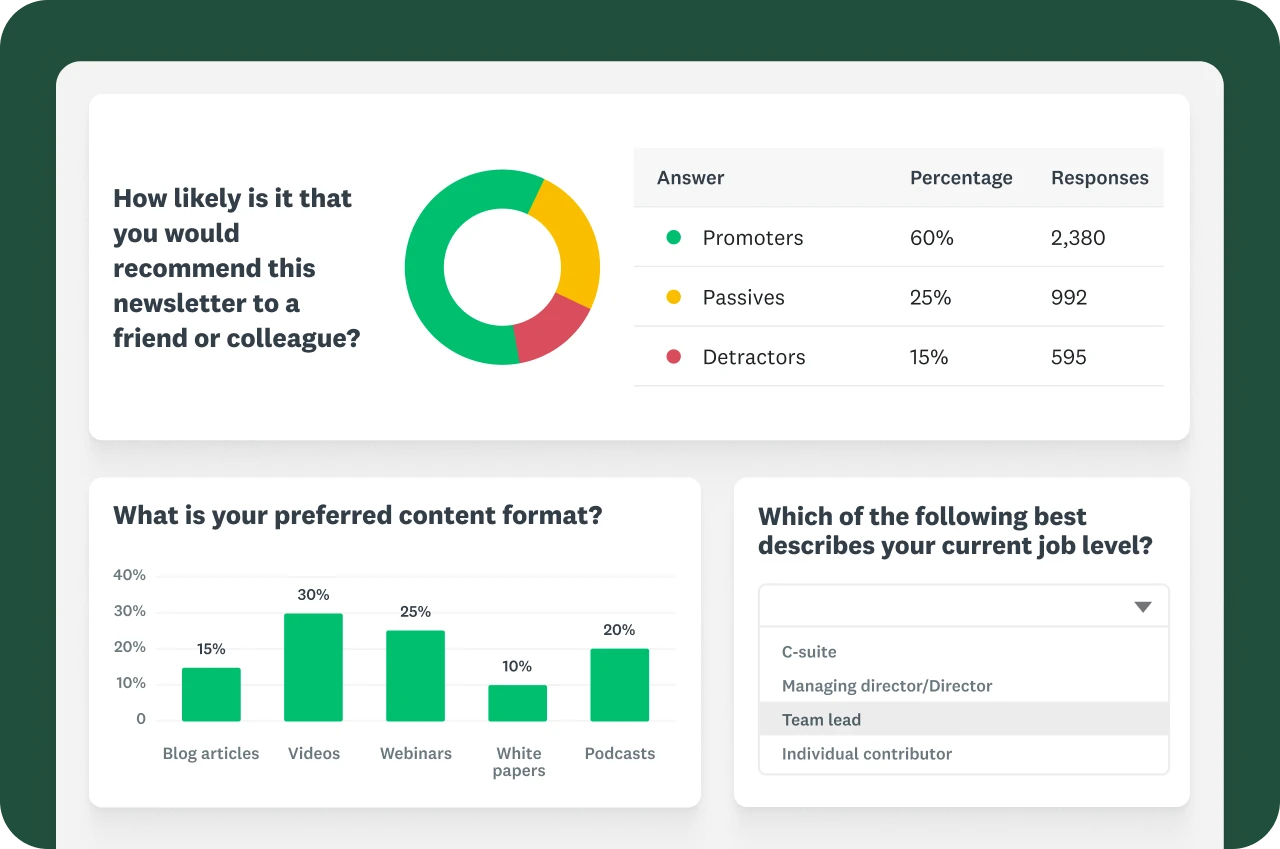Image resolution: width=1280 pixels, height=849 pixels.
Task: Click the Percentage column header
Action: point(960,178)
